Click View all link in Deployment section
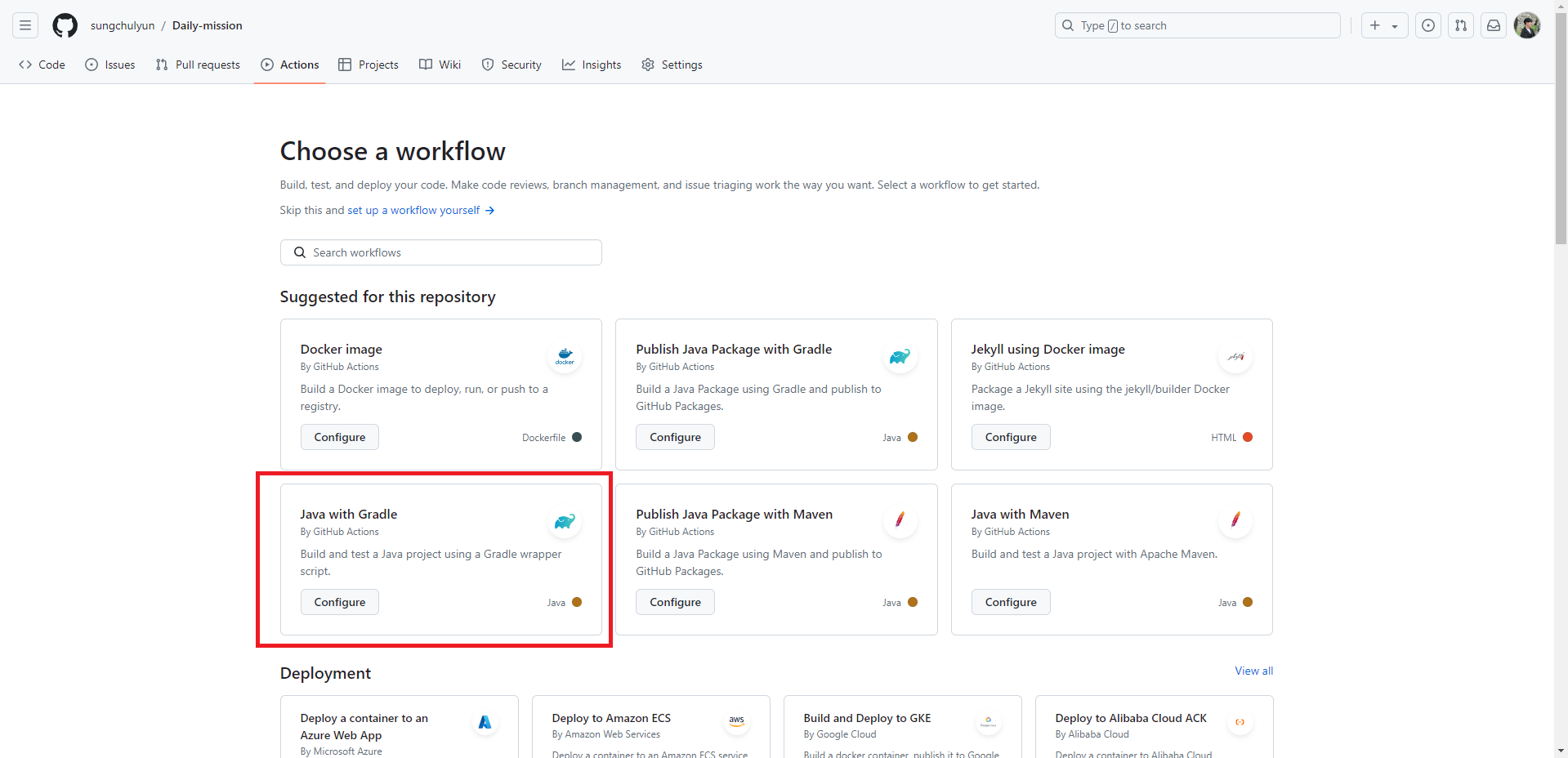The image size is (1568, 758). click(1253, 671)
